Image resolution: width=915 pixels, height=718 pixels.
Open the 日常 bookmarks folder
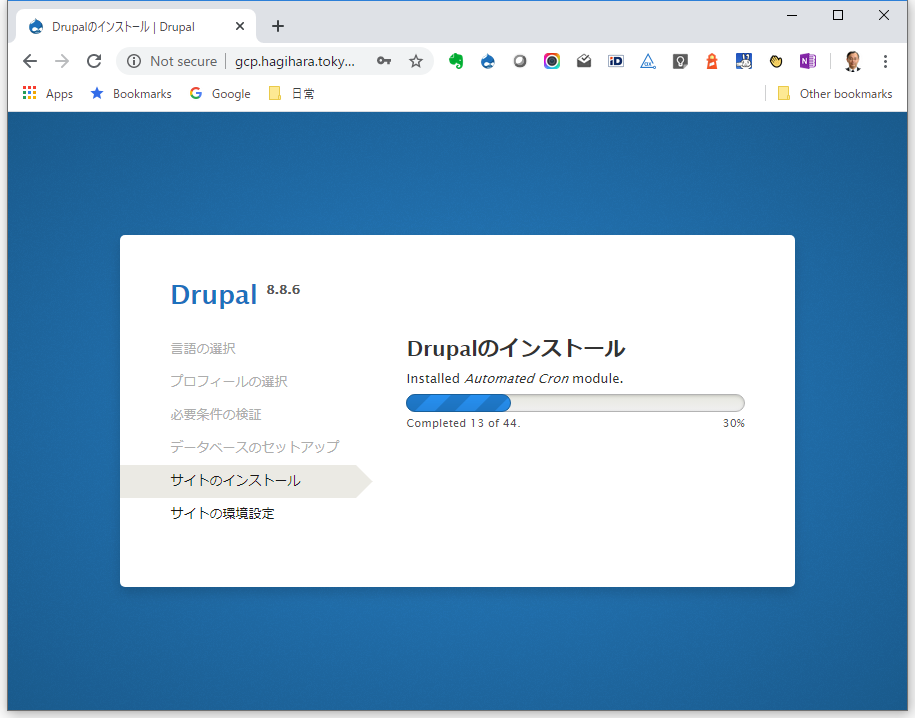292,93
